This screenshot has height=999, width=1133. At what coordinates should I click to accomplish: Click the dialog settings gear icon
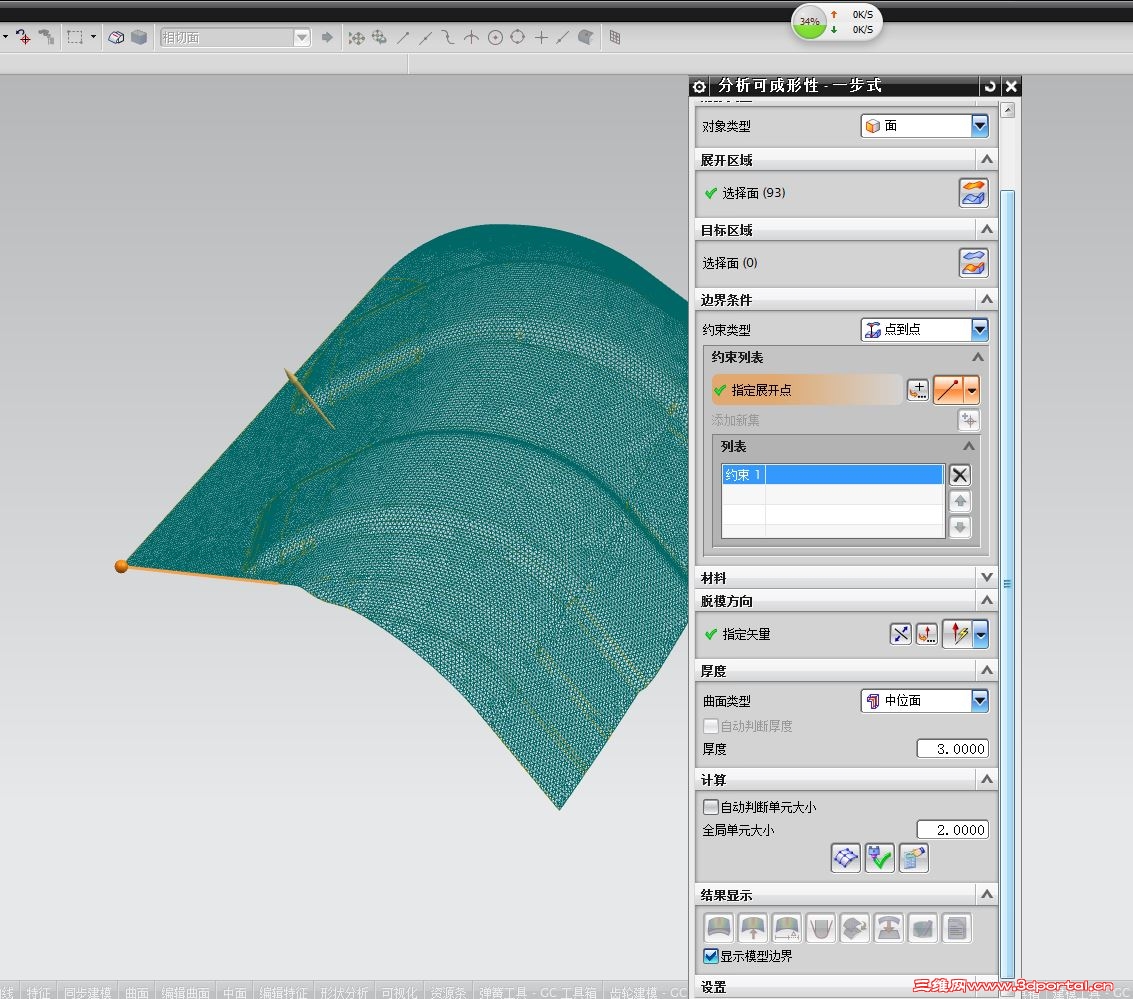[699, 87]
